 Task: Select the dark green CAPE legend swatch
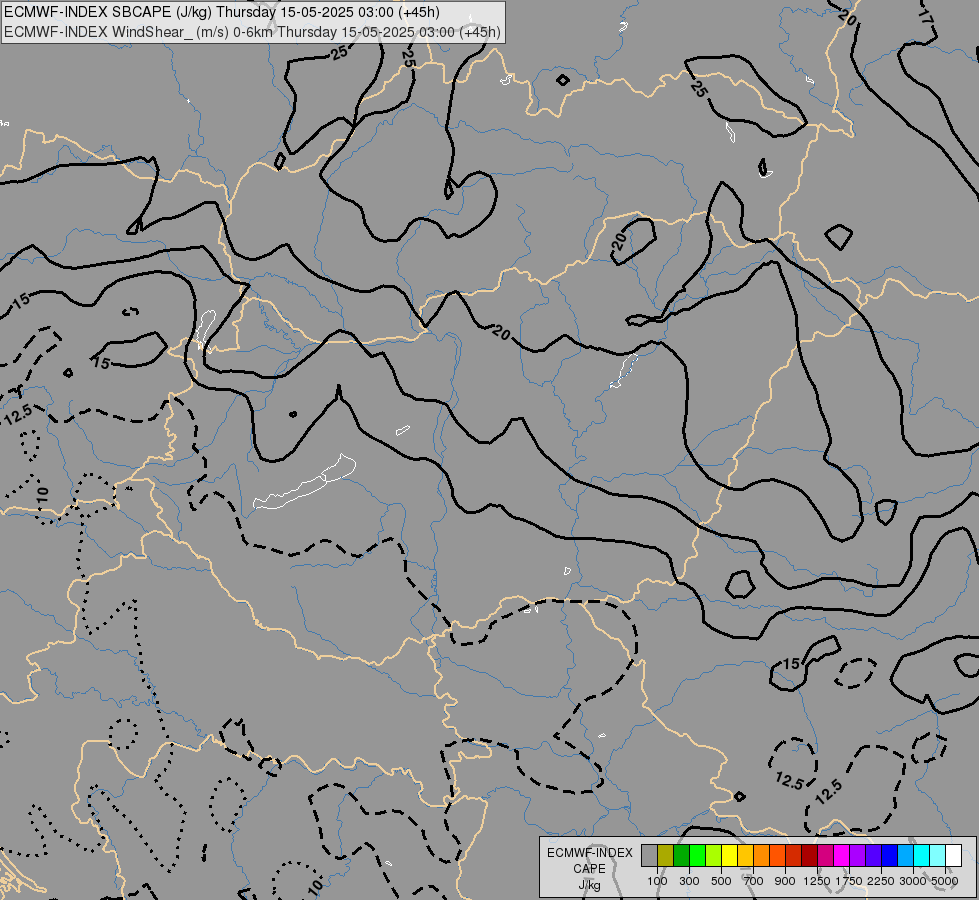pos(682,856)
